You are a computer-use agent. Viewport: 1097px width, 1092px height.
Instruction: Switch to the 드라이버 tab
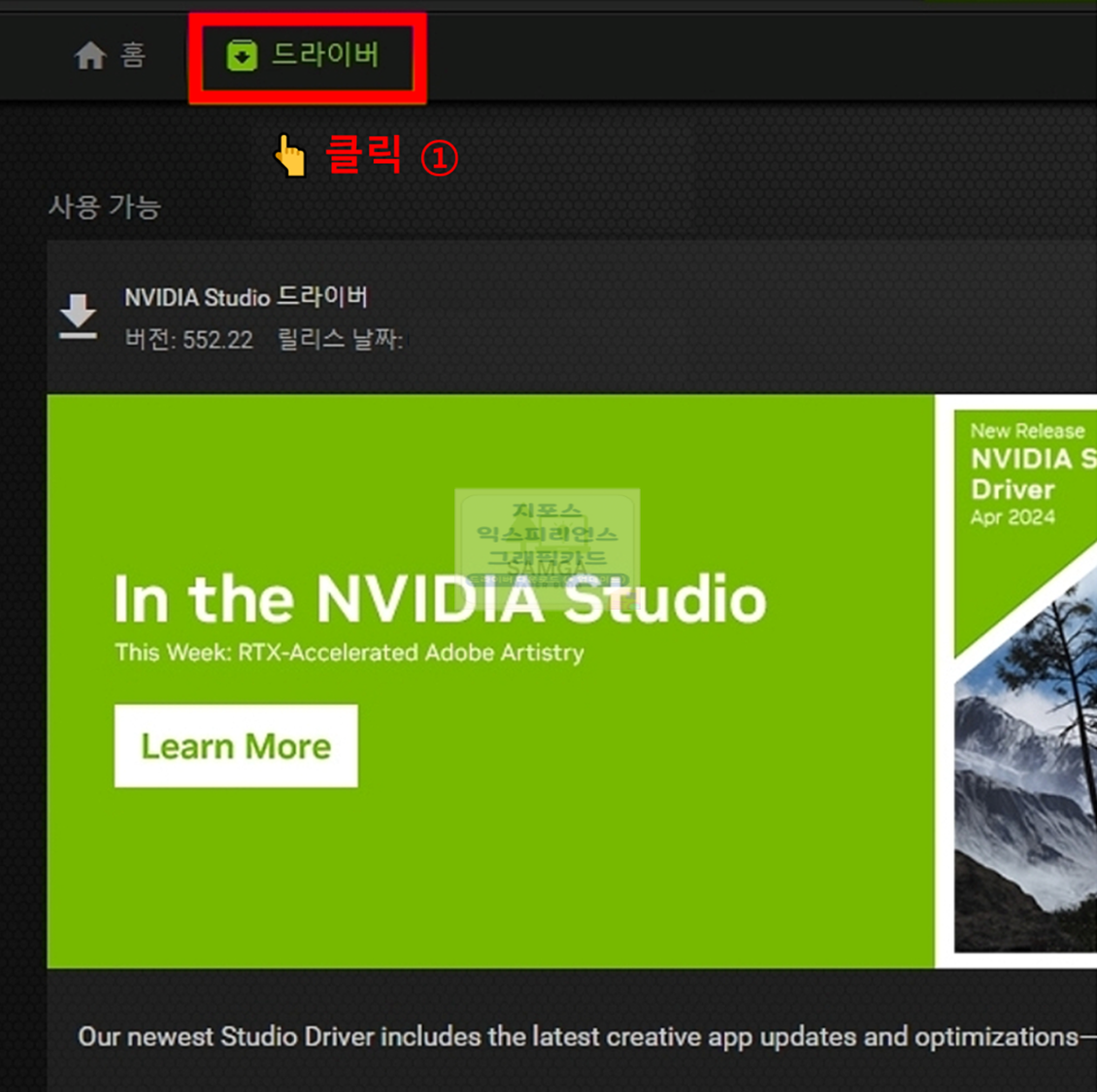point(303,55)
